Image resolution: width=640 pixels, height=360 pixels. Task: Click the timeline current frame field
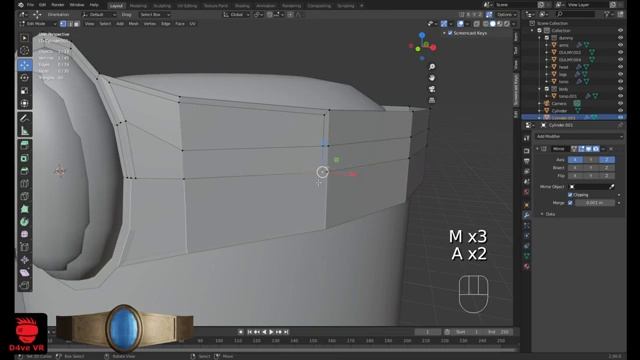click(427, 332)
